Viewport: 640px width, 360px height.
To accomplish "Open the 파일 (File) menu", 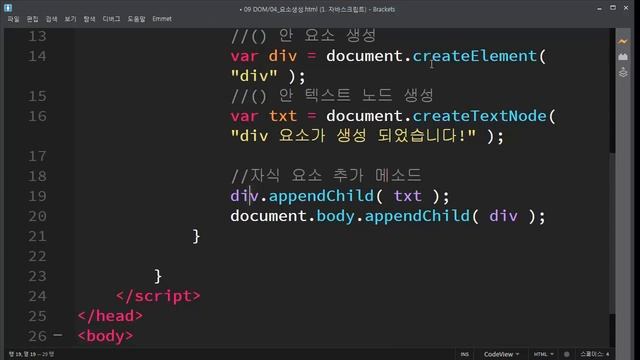I will [x=13, y=19].
